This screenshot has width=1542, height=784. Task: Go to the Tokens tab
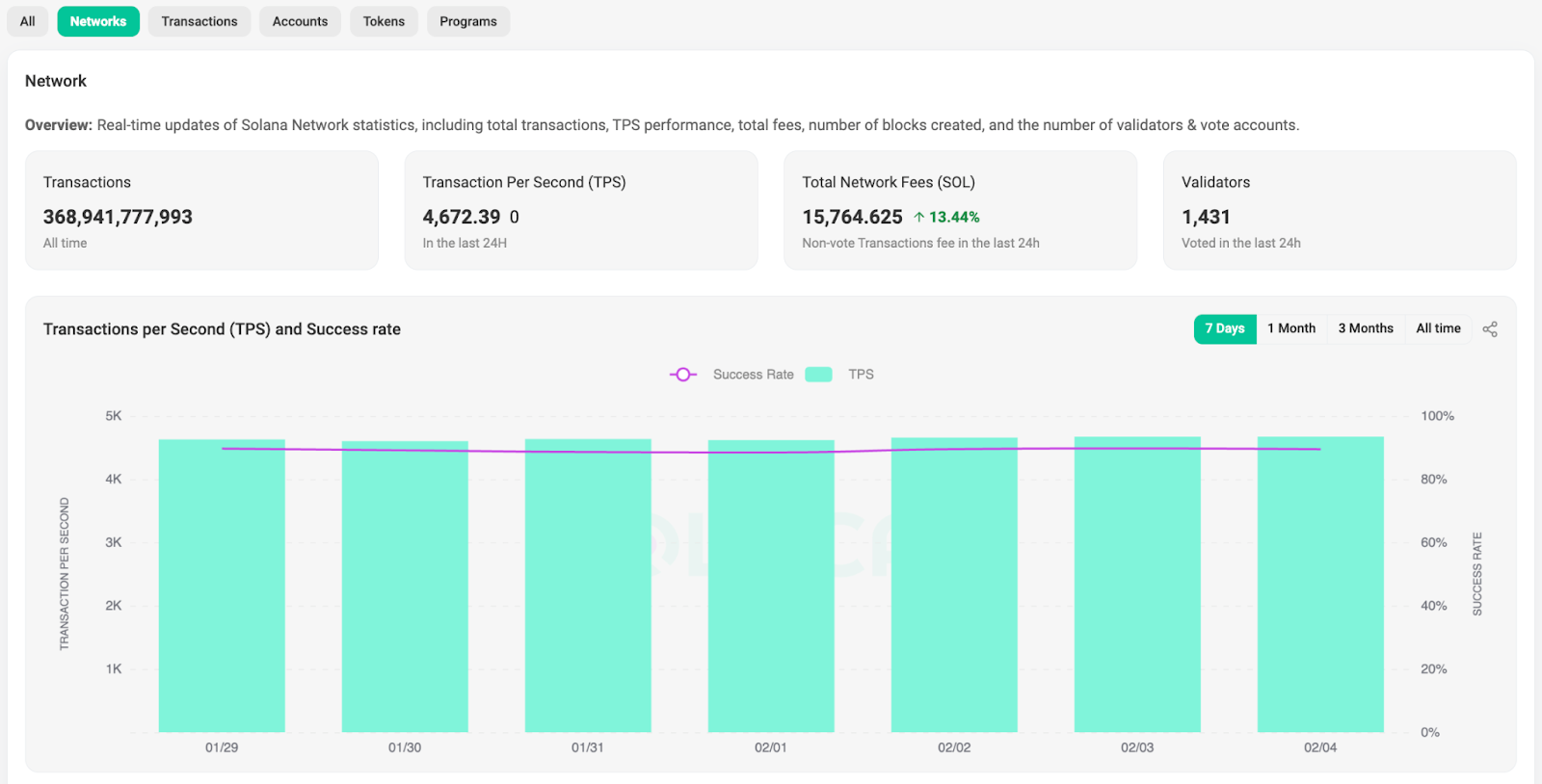(384, 21)
